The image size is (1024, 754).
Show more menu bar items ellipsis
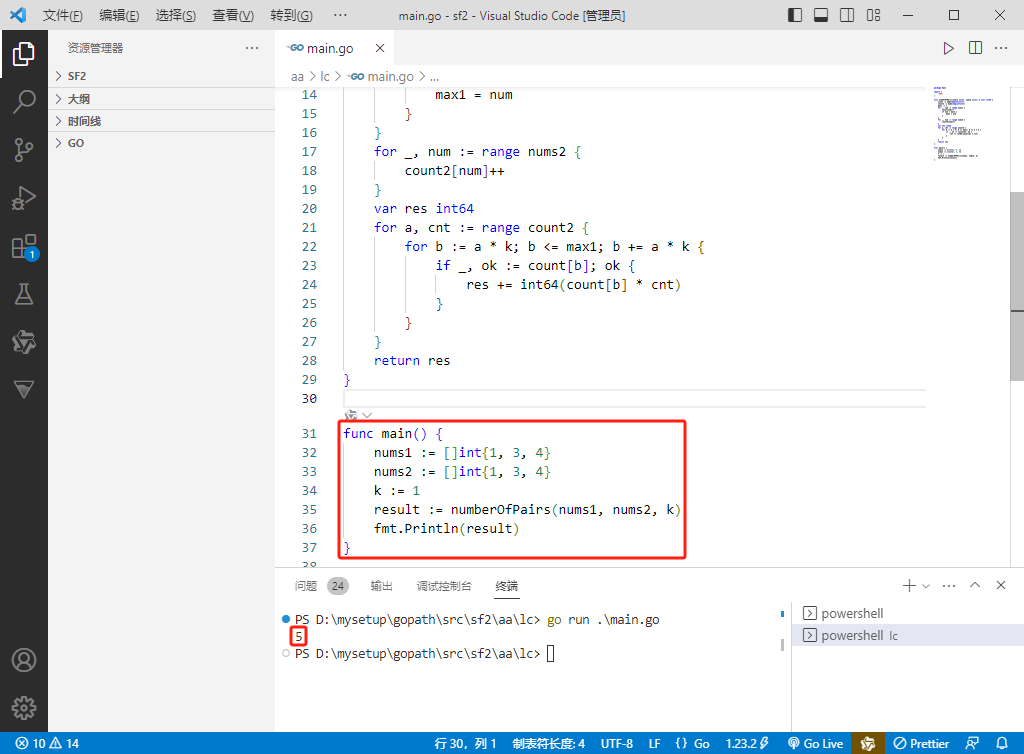pos(340,15)
